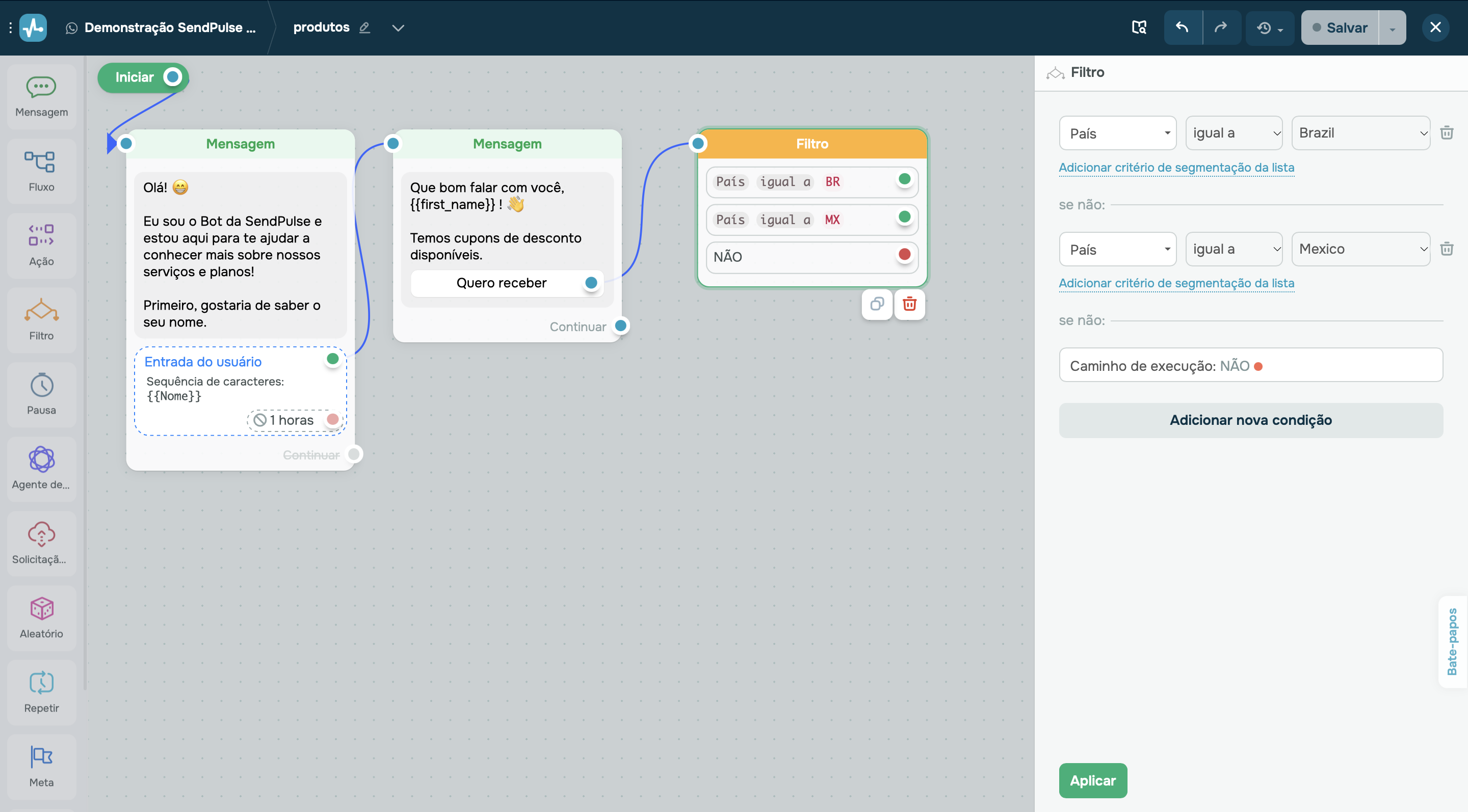Viewport: 1468px width, 812px height.
Task: Redo the last action
Action: coord(1221,28)
